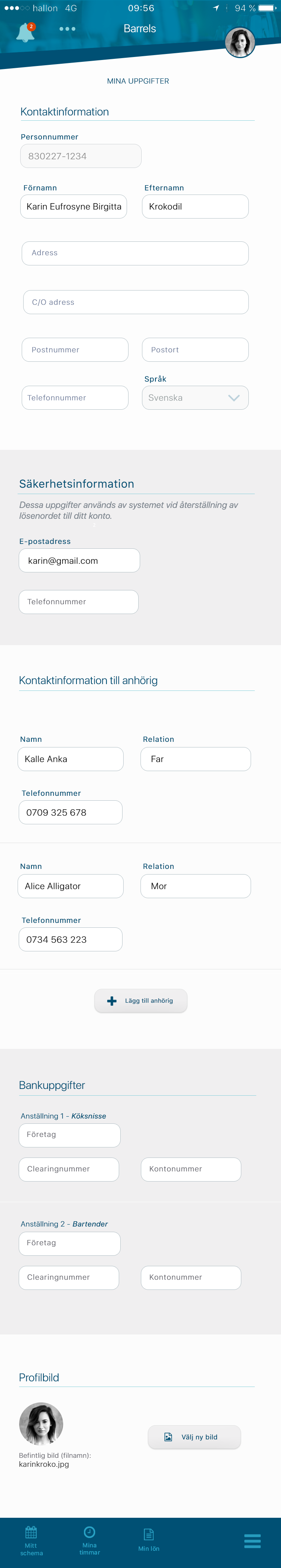Click the E-postadress field with karin@gmail.com
The image size is (281, 1568).
pos(79,561)
